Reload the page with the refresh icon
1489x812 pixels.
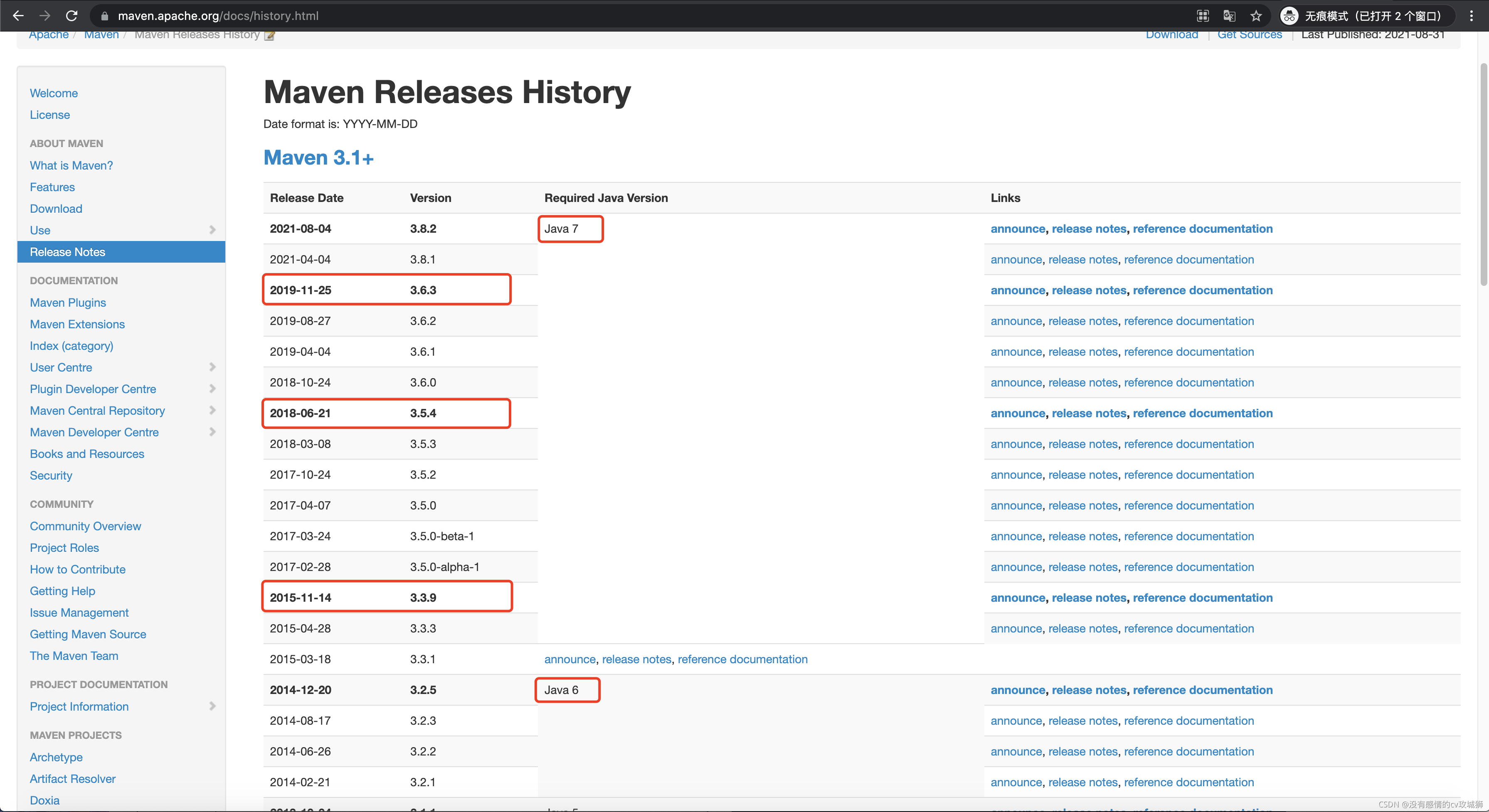pos(71,16)
